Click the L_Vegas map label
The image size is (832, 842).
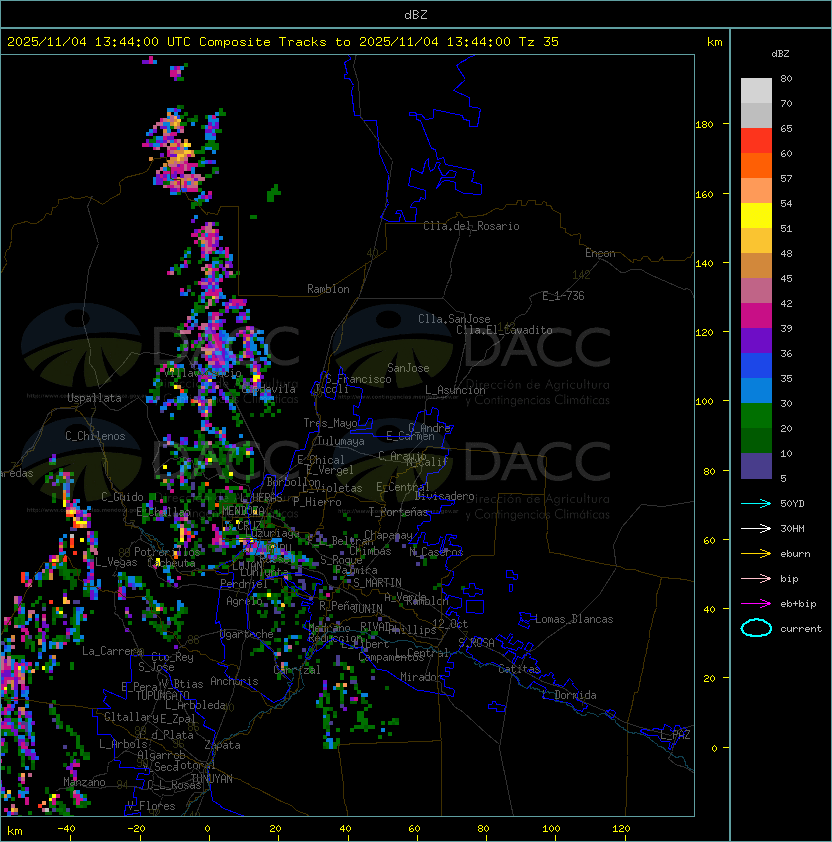116,562
